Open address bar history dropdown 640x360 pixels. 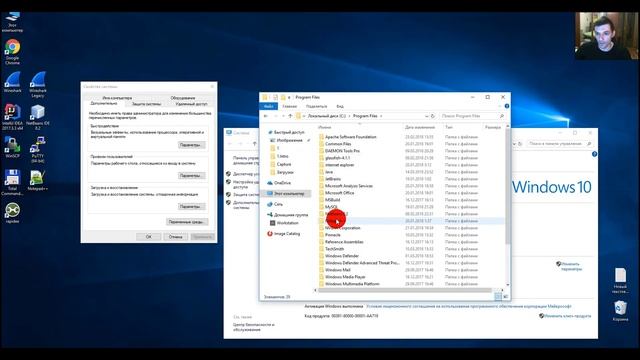tap(427, 116)
